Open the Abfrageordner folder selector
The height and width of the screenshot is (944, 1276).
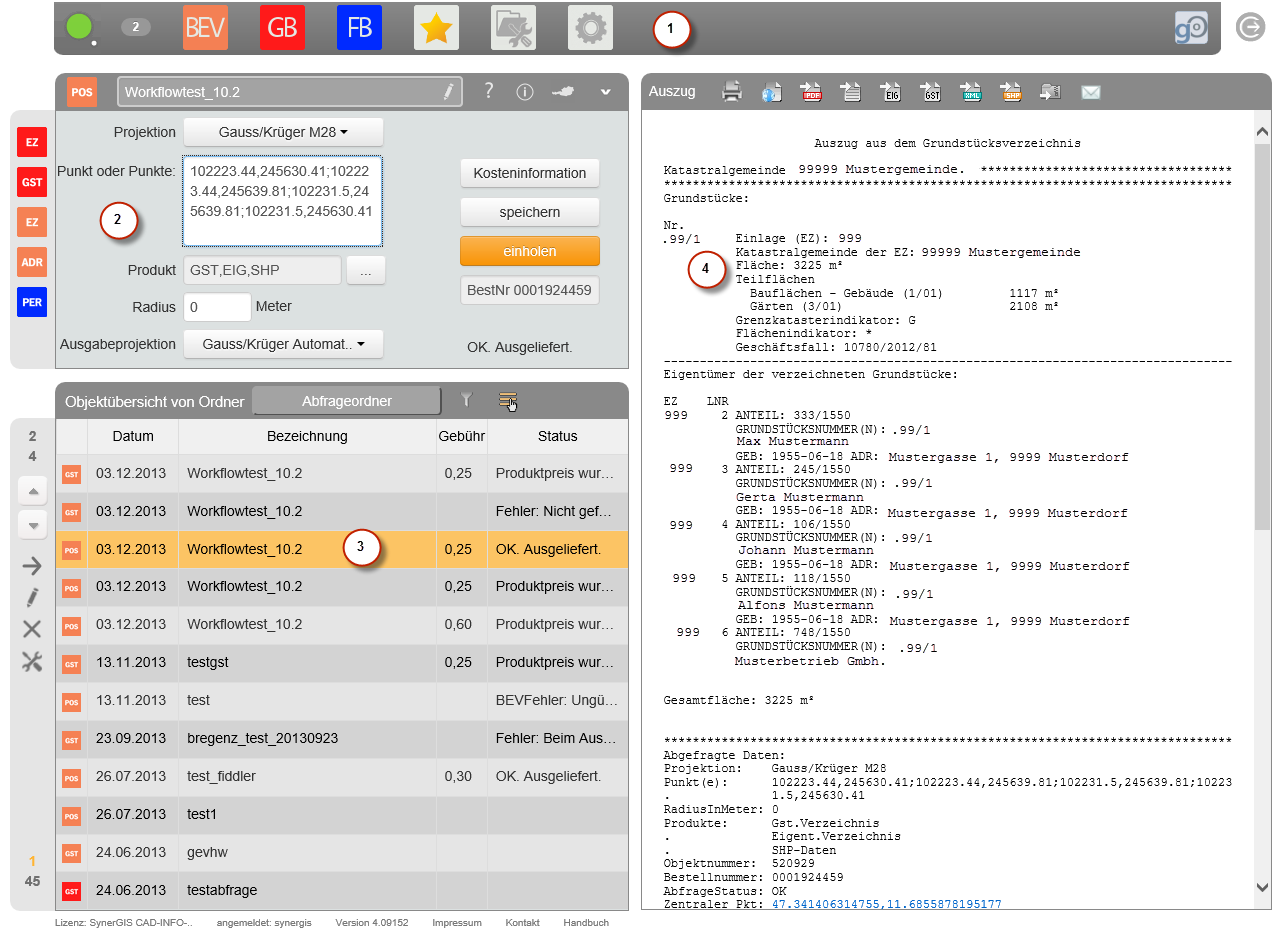(x=346, y=400)
